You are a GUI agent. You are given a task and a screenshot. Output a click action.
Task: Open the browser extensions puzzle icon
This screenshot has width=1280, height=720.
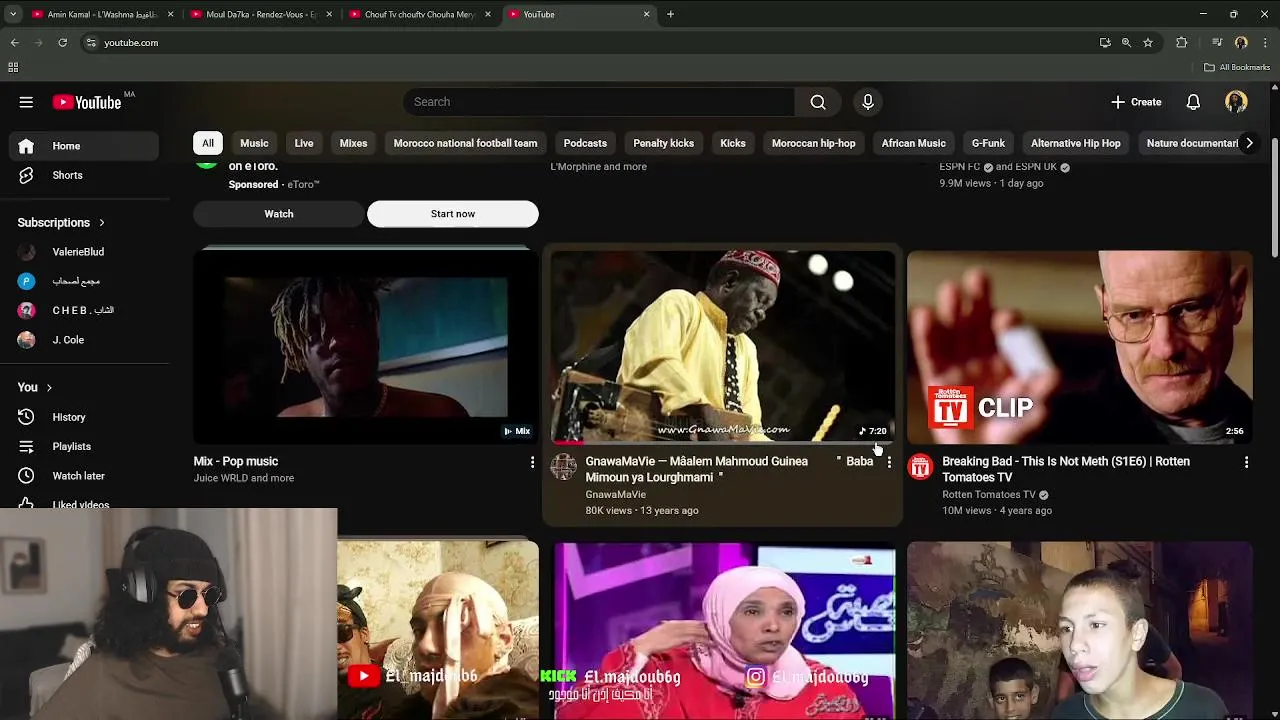1182,43
